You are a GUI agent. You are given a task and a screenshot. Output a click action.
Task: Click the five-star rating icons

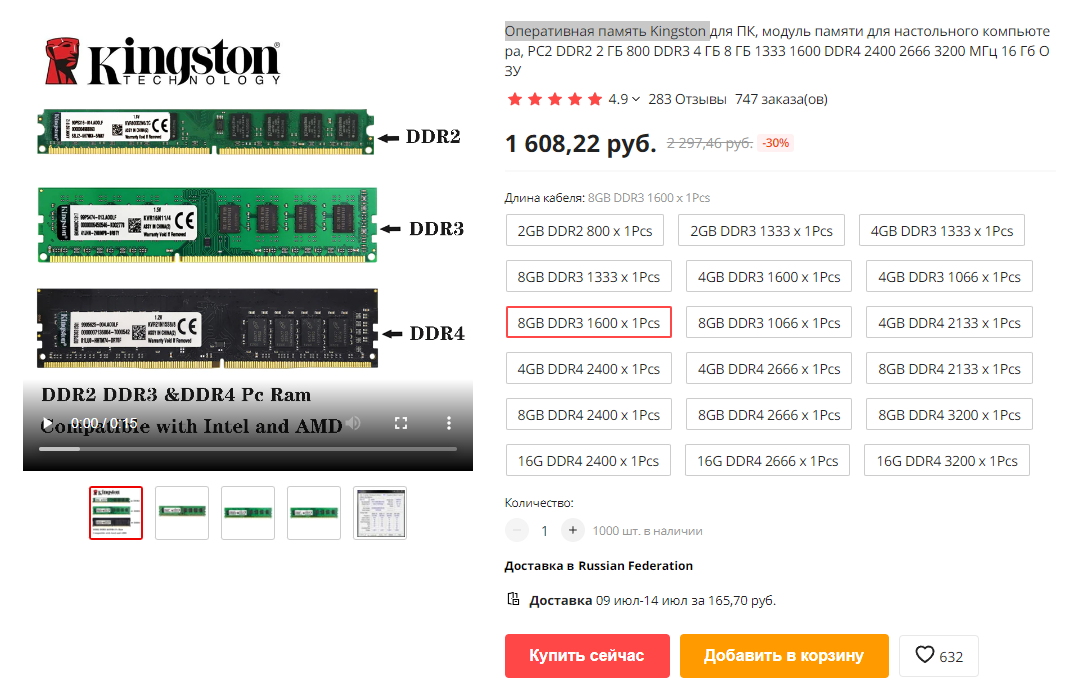point(554,99)
